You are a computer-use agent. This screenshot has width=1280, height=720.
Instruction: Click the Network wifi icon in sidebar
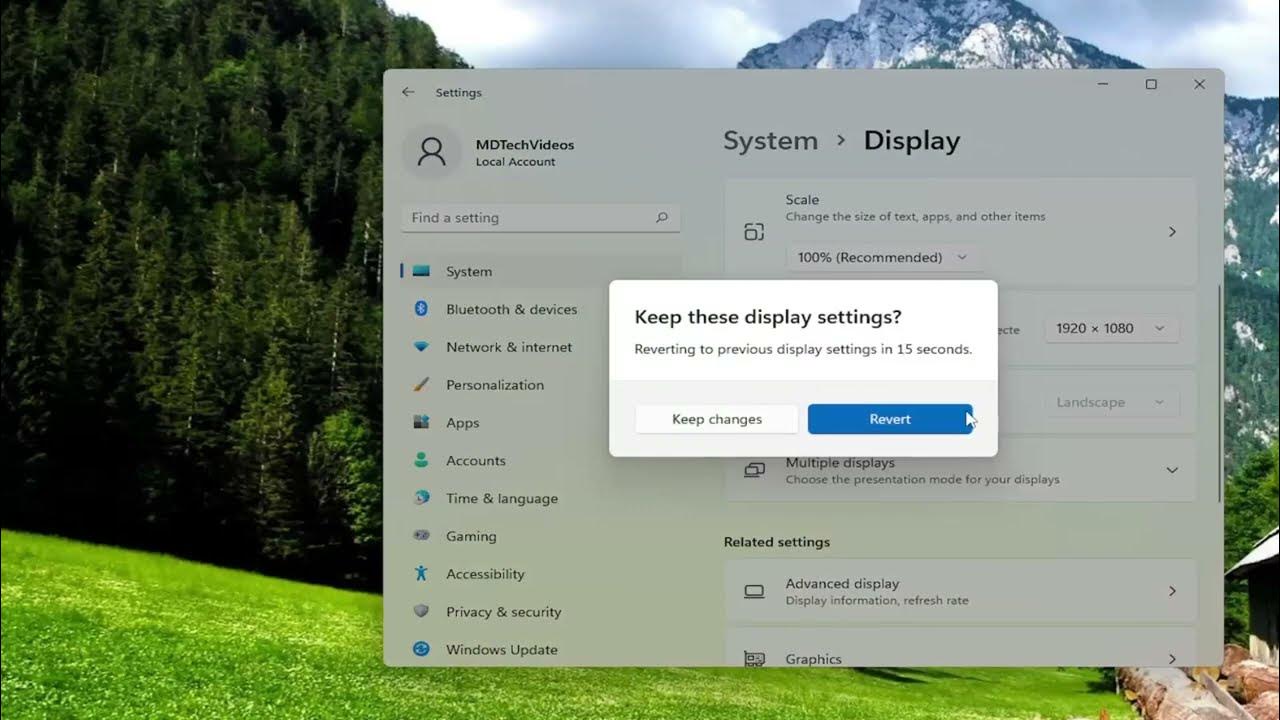point(422,347)
